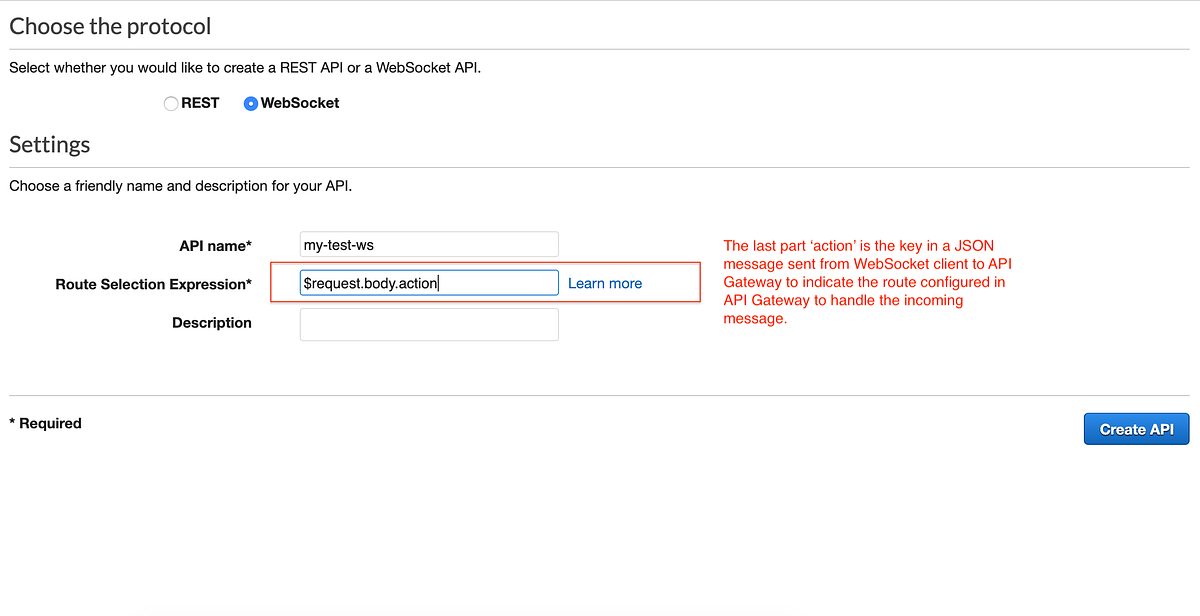Click the red annotation text about 'action' key
The image size is (1200, 616).
click(867, 281)
